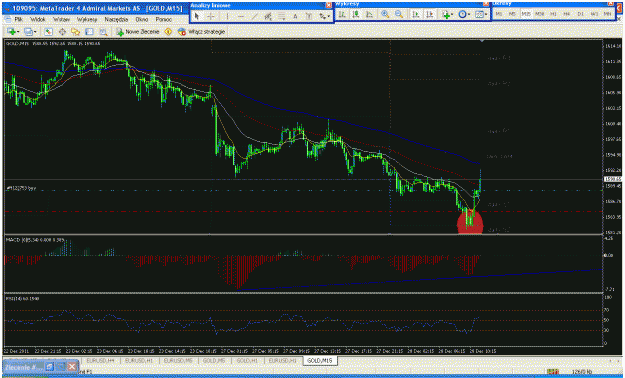Open the Indicators list dropdown

[x=448, y=15]
